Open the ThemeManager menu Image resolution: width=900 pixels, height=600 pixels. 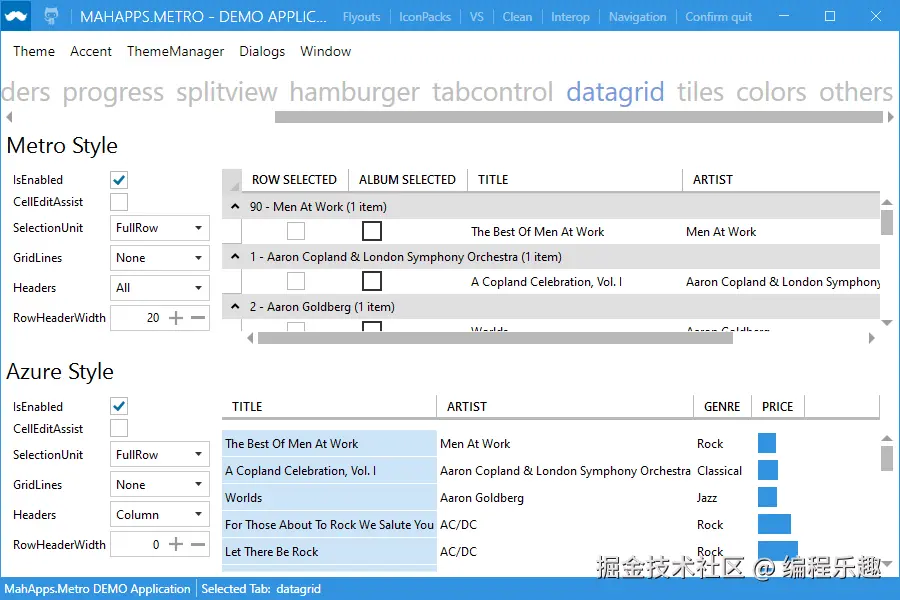(175, 51)
